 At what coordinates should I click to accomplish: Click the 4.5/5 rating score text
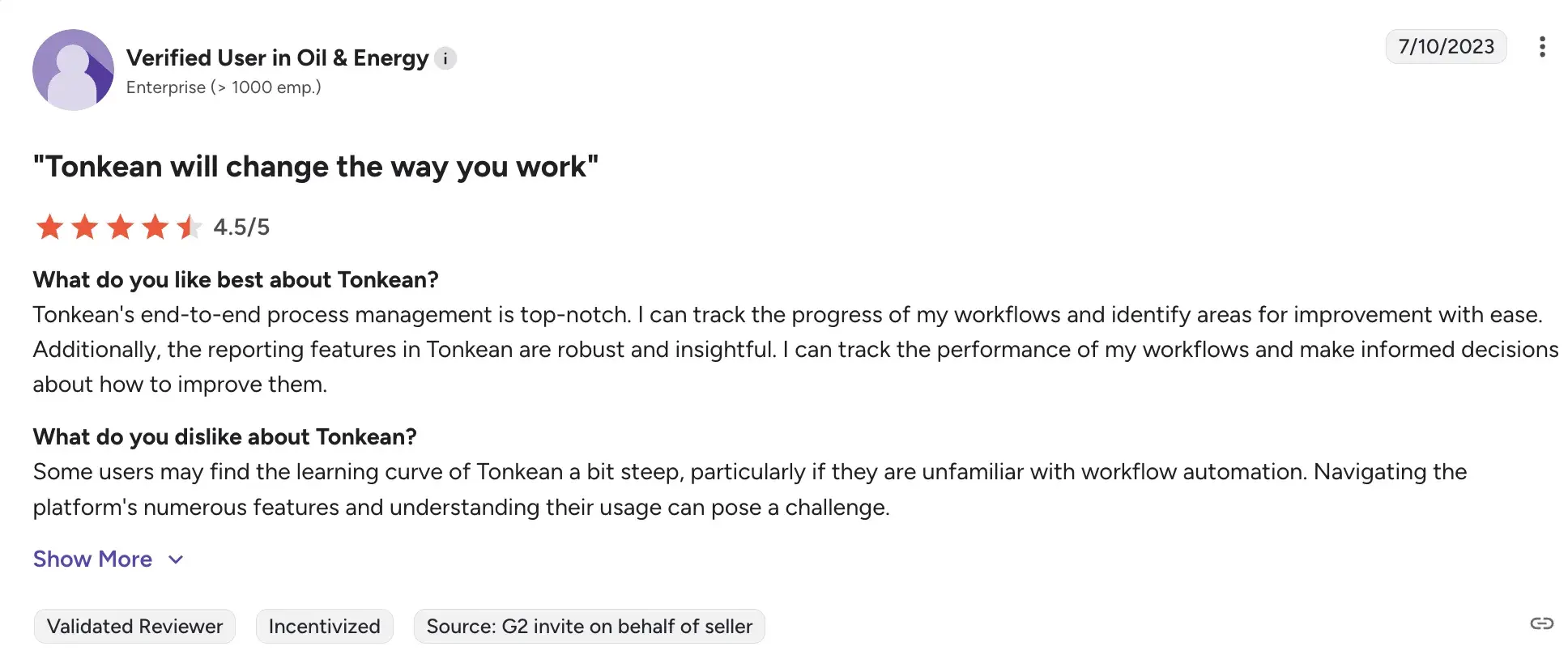pos(241,228)
